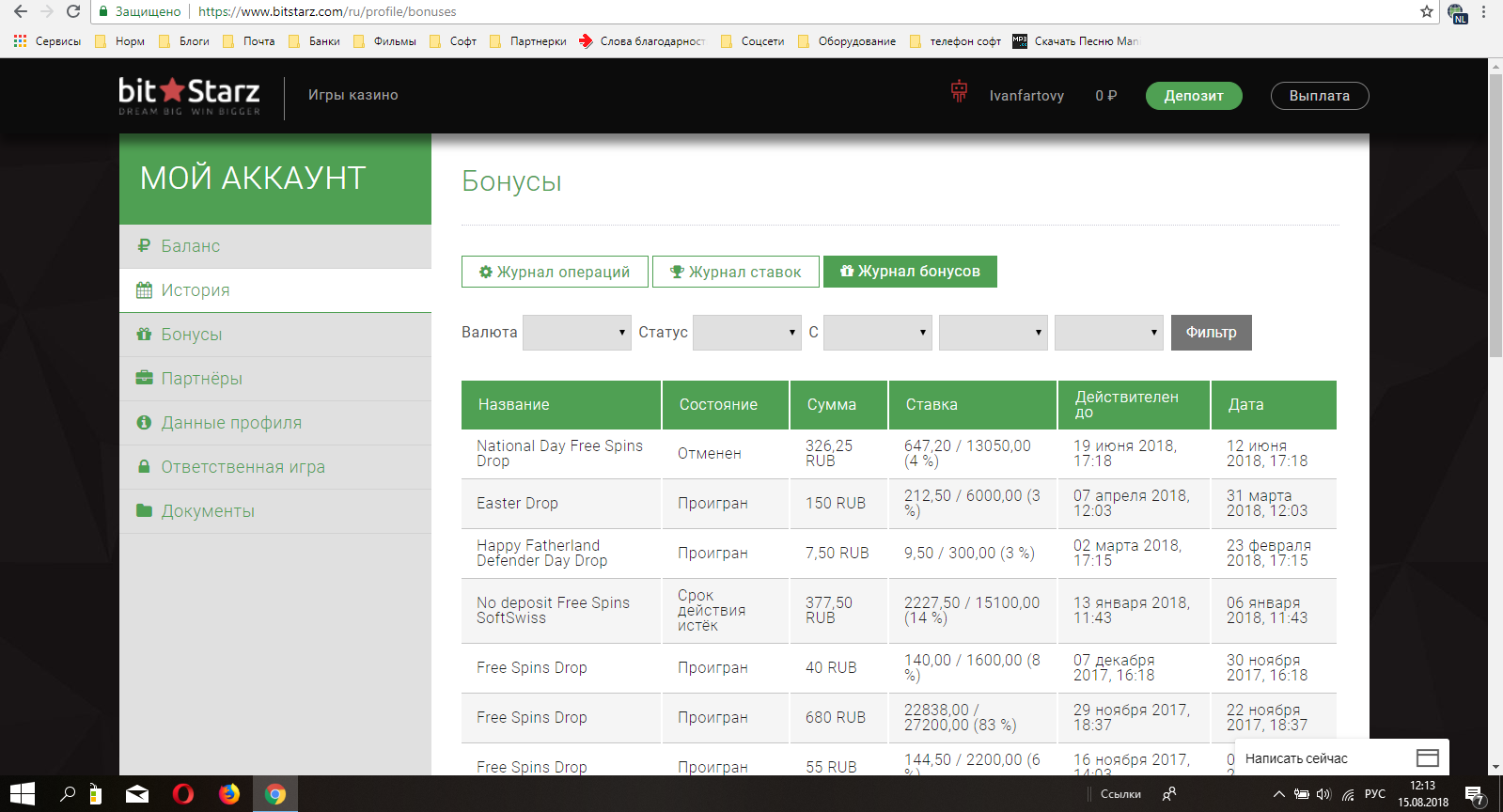Open Opera from the taskbar
This screenshot has width=1503, height=812.
183,794
